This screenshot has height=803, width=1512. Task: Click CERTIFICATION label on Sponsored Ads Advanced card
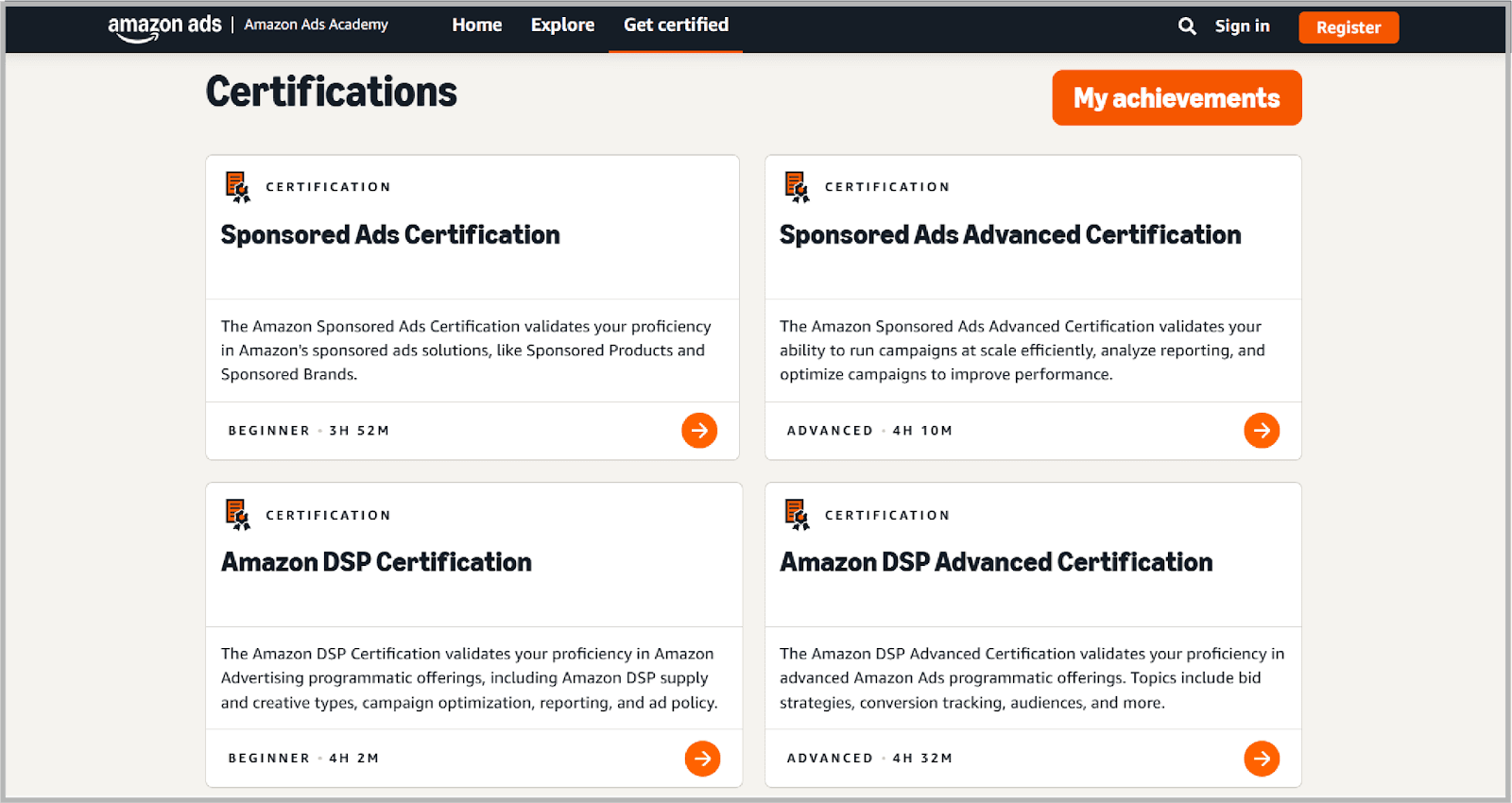point(887,187)
